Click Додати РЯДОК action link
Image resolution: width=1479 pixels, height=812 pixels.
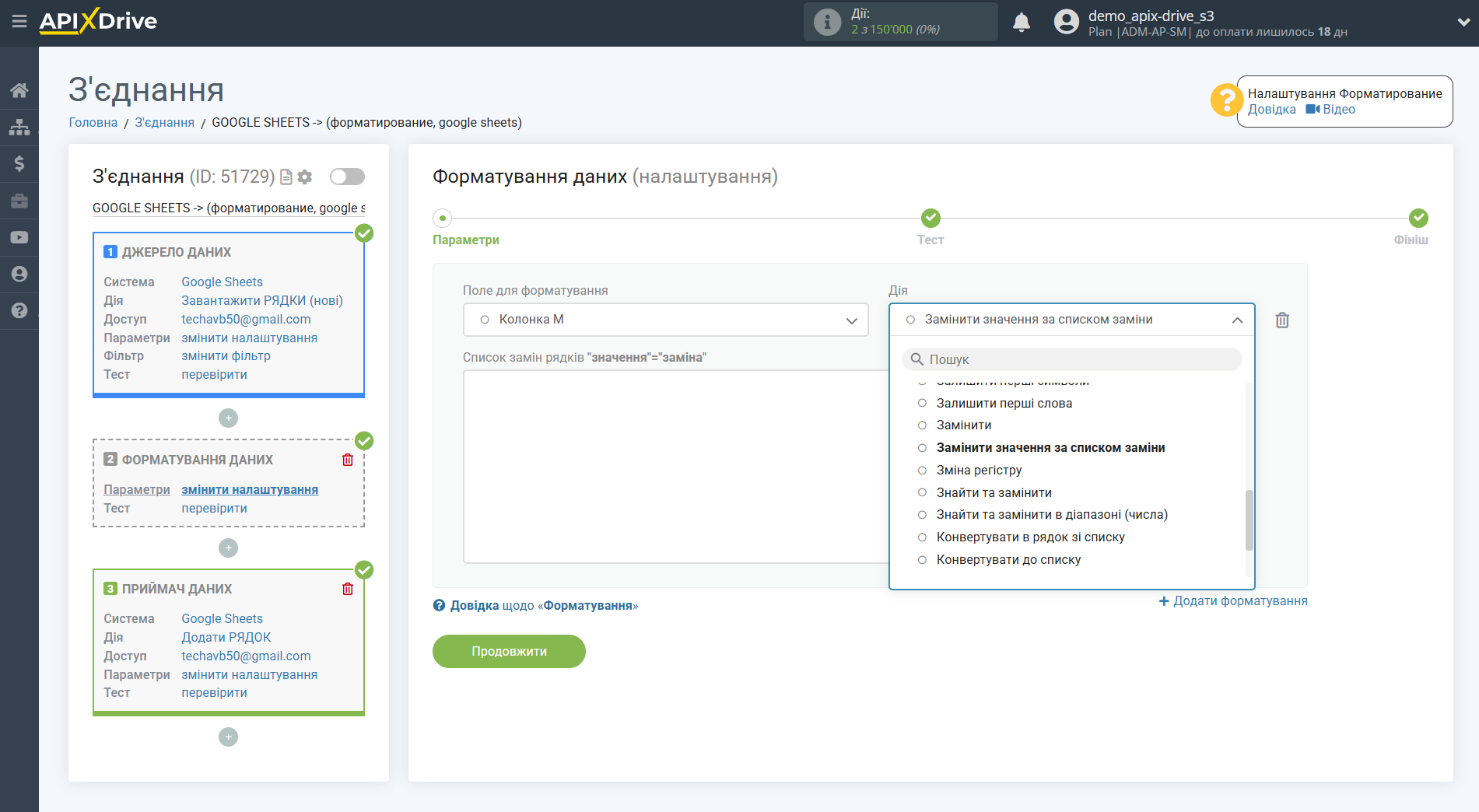click(x=226, y=638)
